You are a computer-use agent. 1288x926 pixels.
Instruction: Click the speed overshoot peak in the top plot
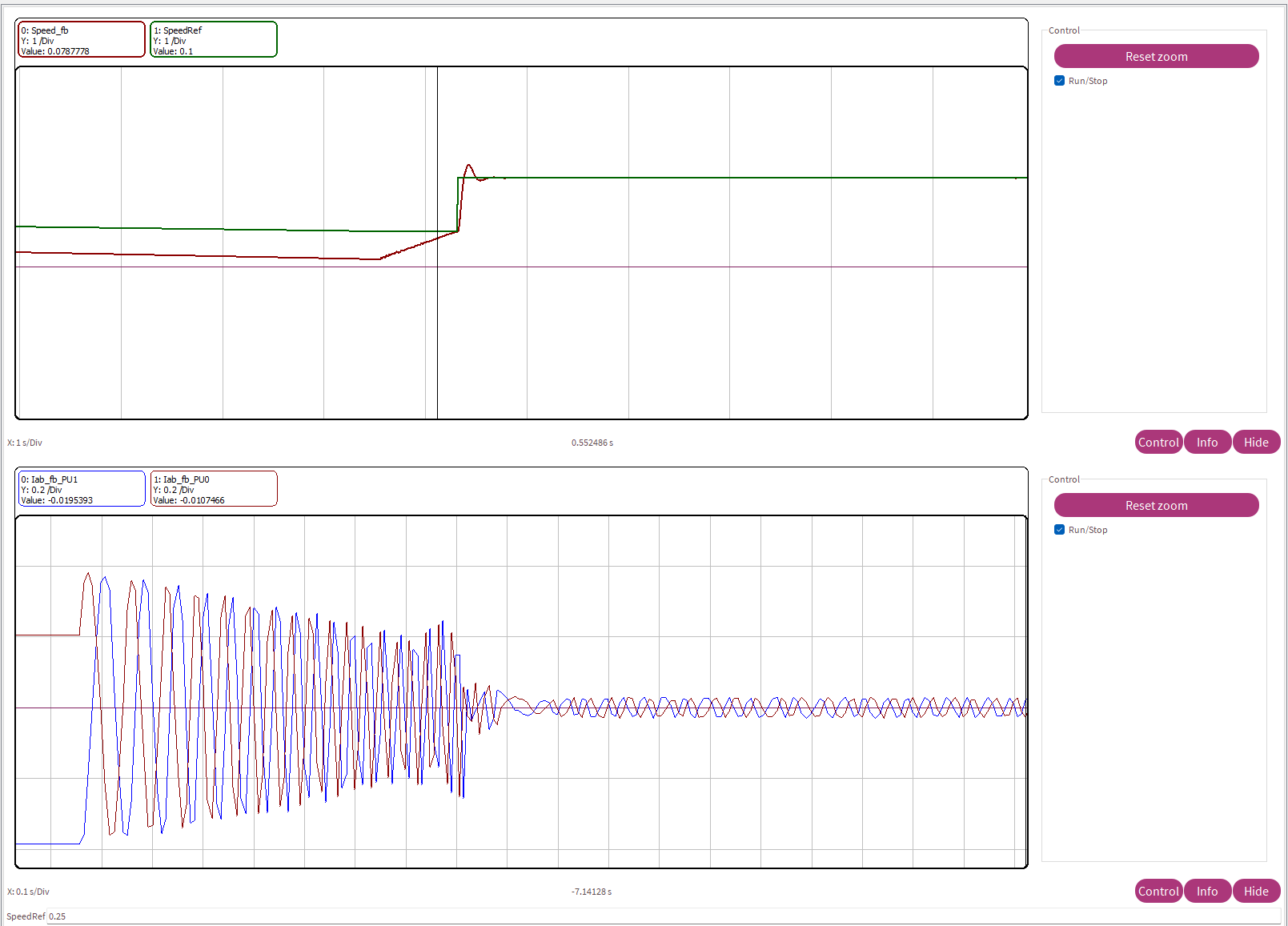[469, 166]
